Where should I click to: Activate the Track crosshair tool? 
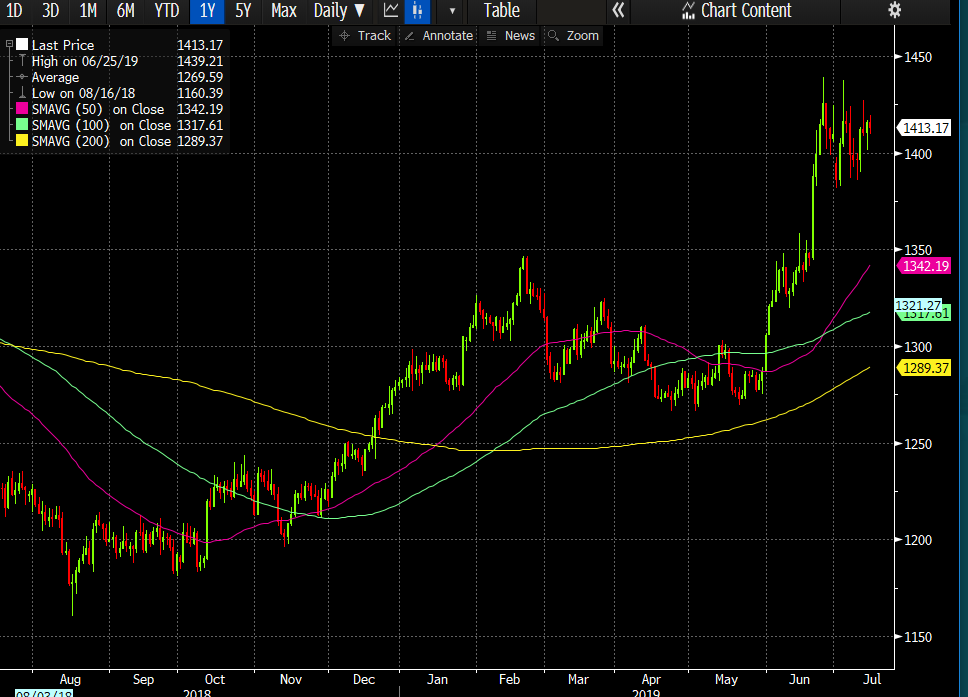pos(365,35)
